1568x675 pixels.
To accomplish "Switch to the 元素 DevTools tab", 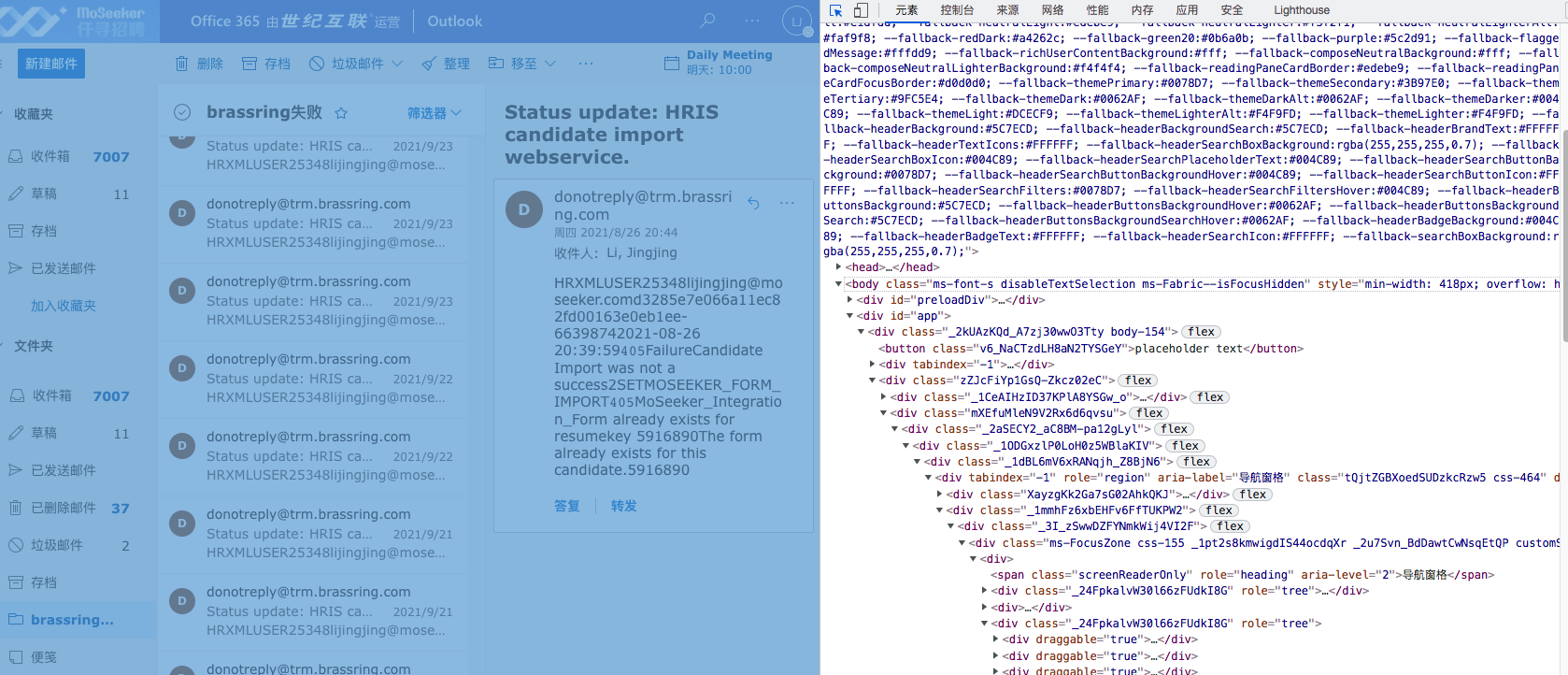I will pos(906,10).
